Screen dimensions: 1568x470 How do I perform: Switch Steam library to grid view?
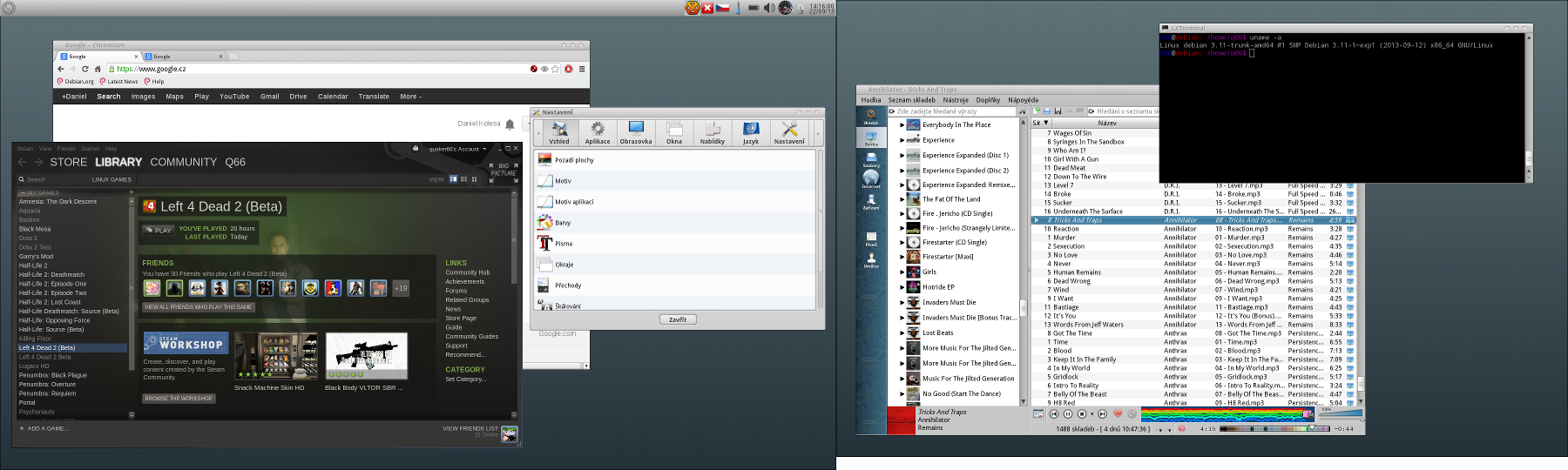pyautogui.click(x=474, y=179)
